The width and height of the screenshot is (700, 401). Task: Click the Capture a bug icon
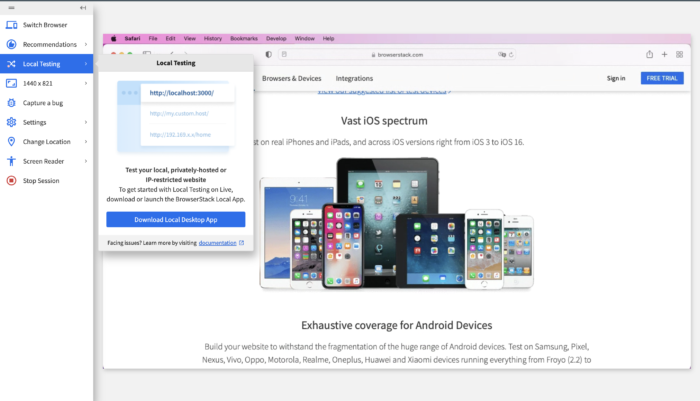[x=11, y=102]
